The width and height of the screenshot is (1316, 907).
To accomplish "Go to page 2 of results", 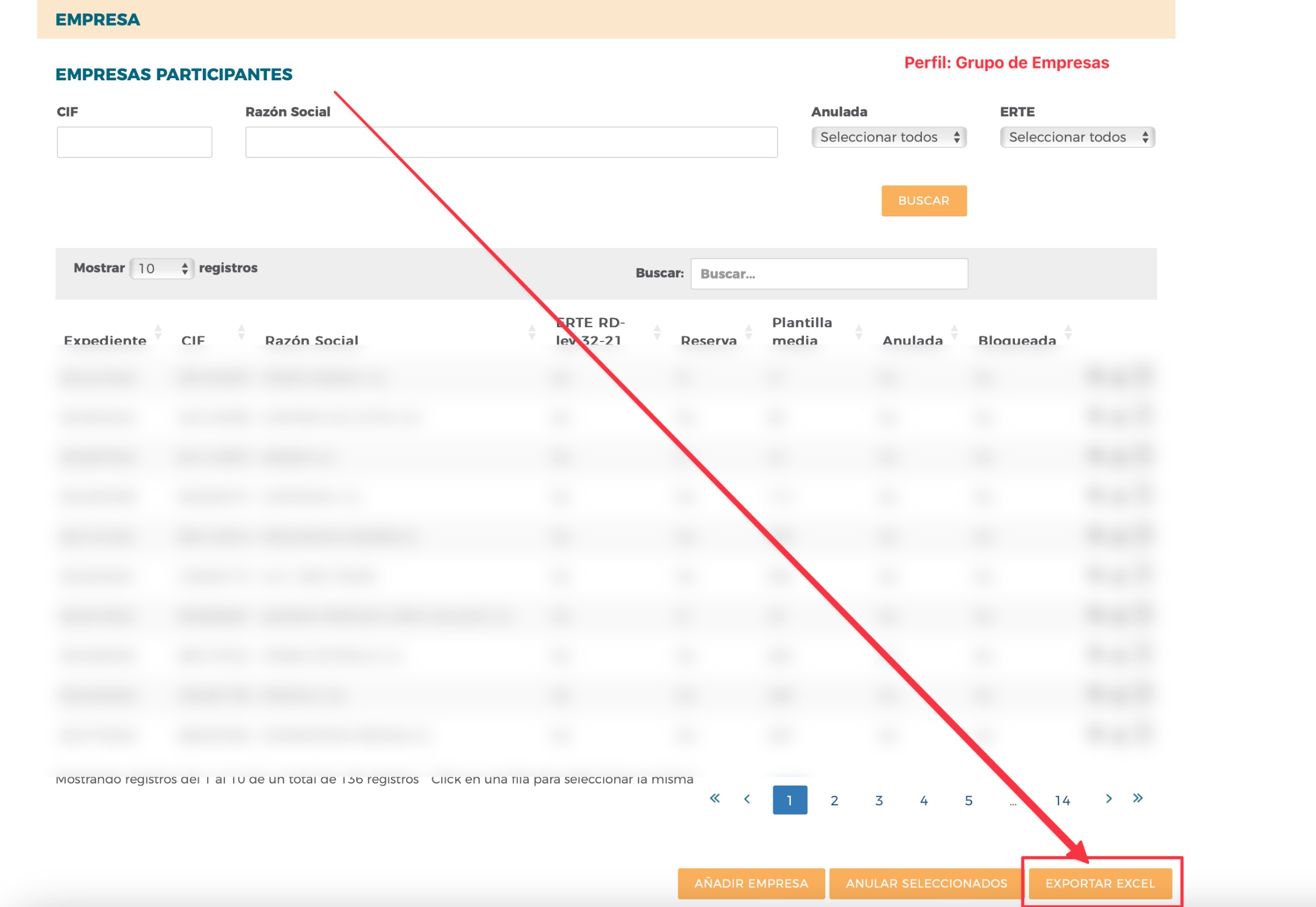I will [834, 800].
